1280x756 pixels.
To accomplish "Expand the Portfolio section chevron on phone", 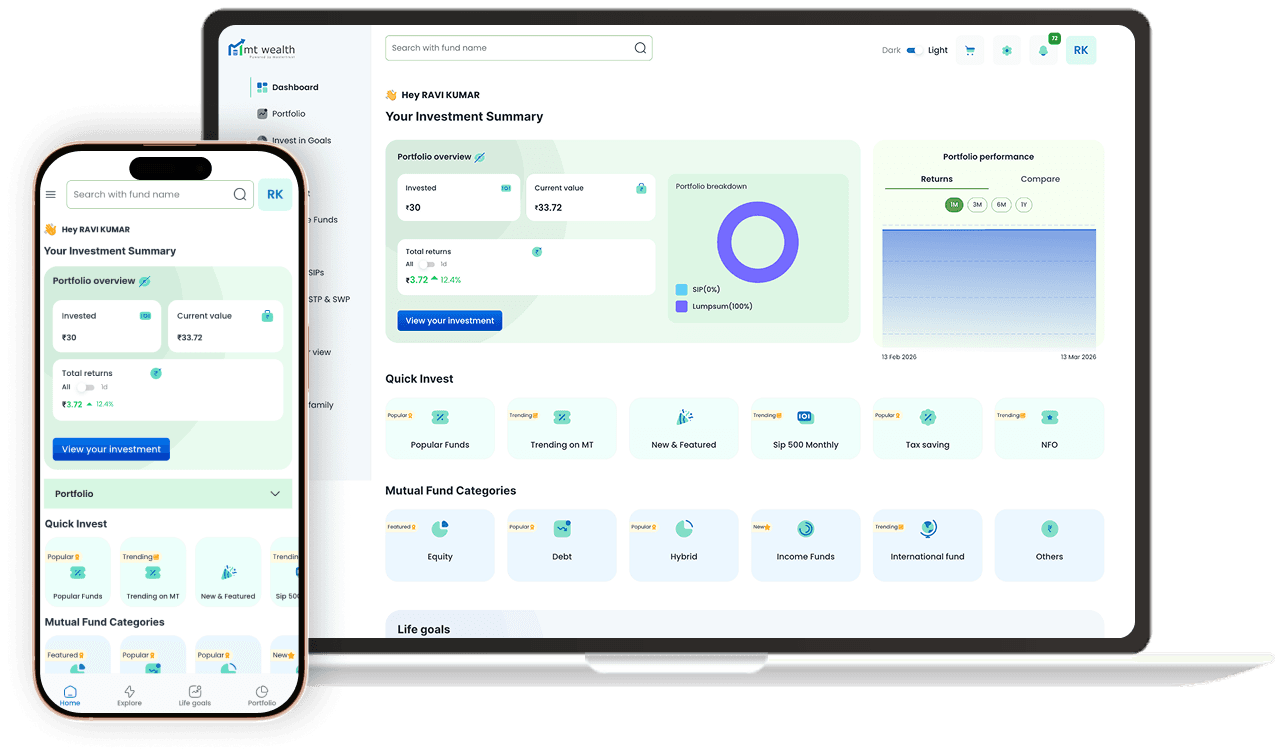I will click(x=275, y=494).
